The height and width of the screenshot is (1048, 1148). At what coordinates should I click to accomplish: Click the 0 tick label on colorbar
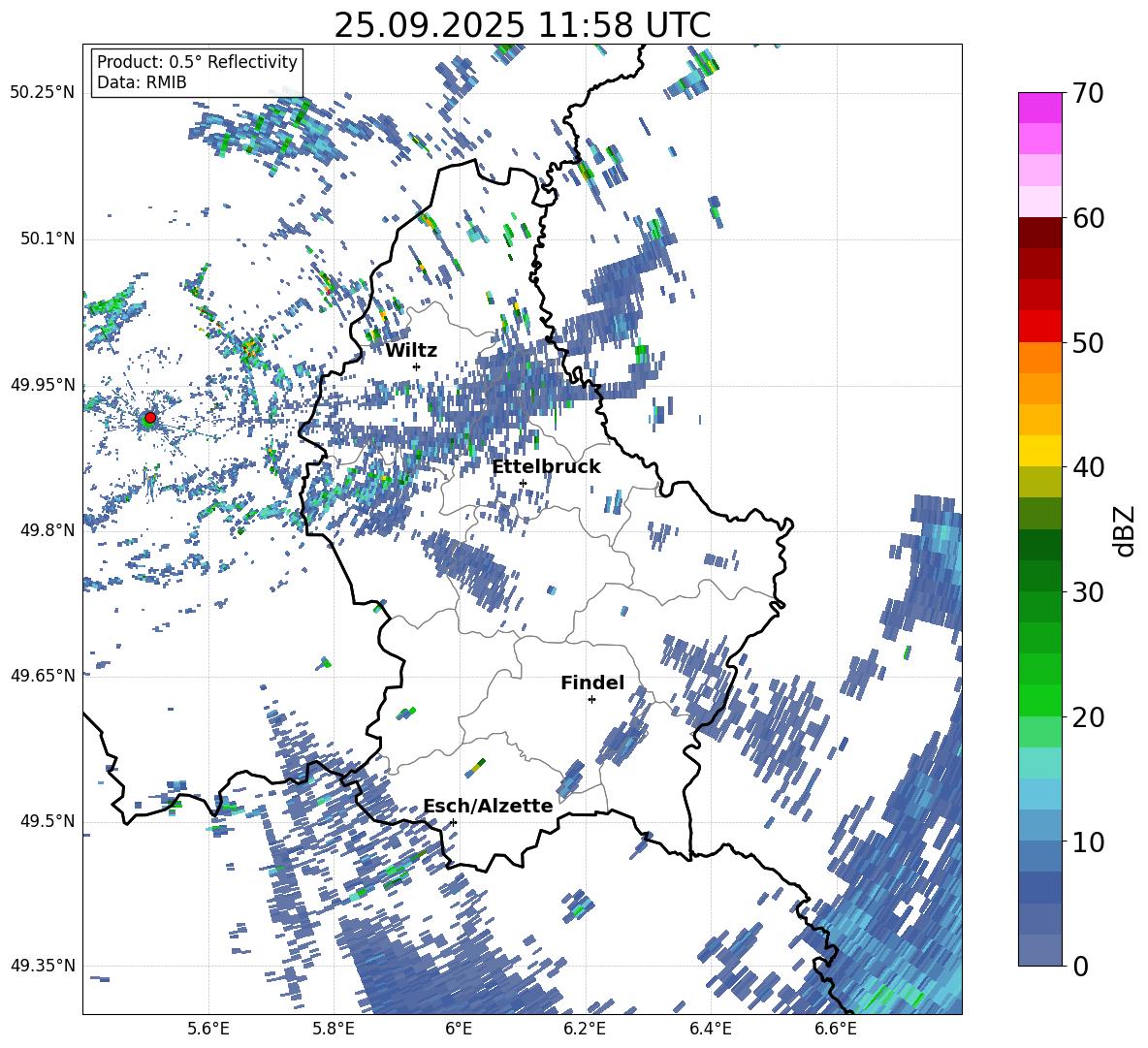coord(1080,966)
